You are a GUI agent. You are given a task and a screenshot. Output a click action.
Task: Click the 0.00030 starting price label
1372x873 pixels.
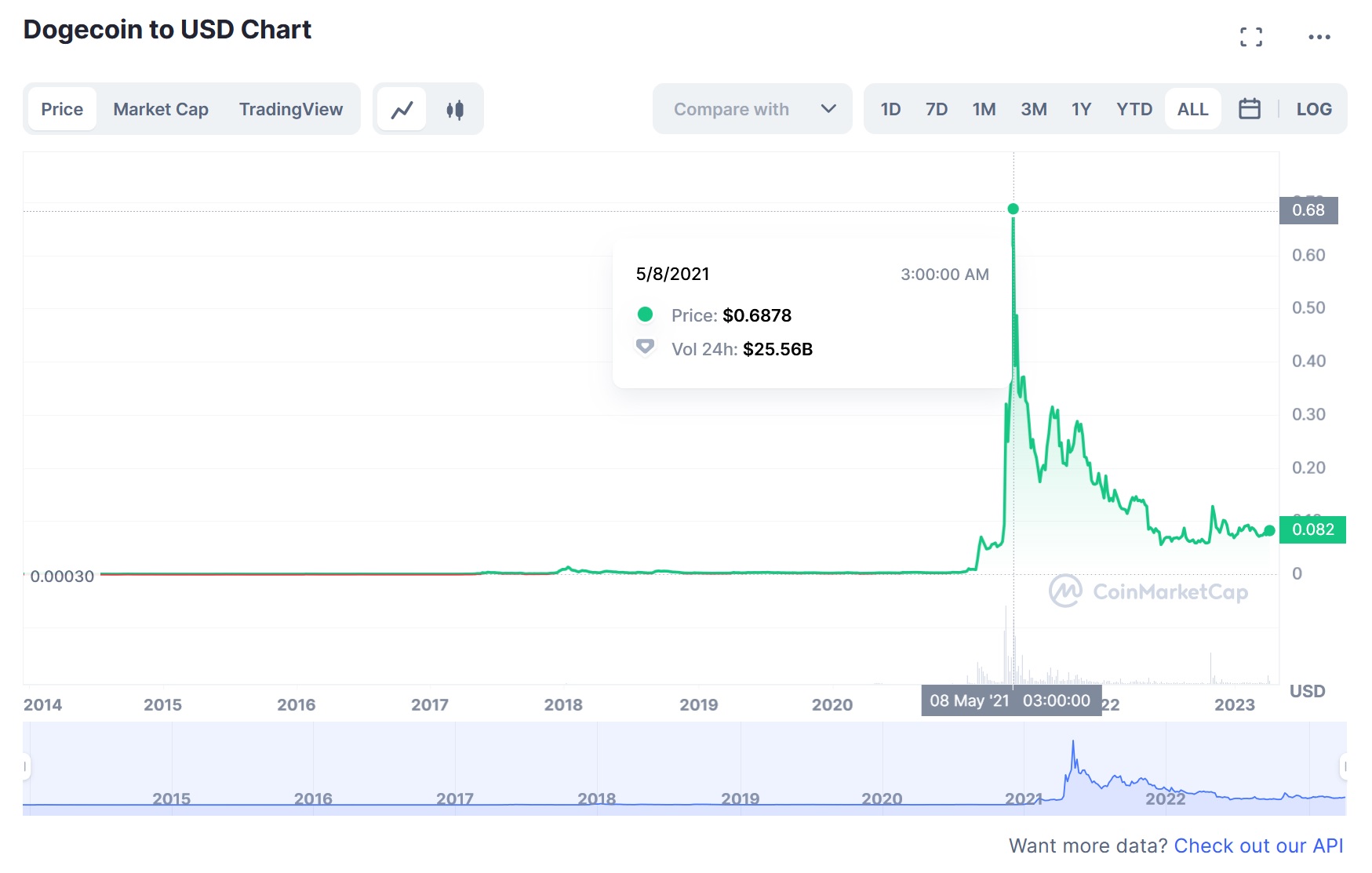coord(62,577)
